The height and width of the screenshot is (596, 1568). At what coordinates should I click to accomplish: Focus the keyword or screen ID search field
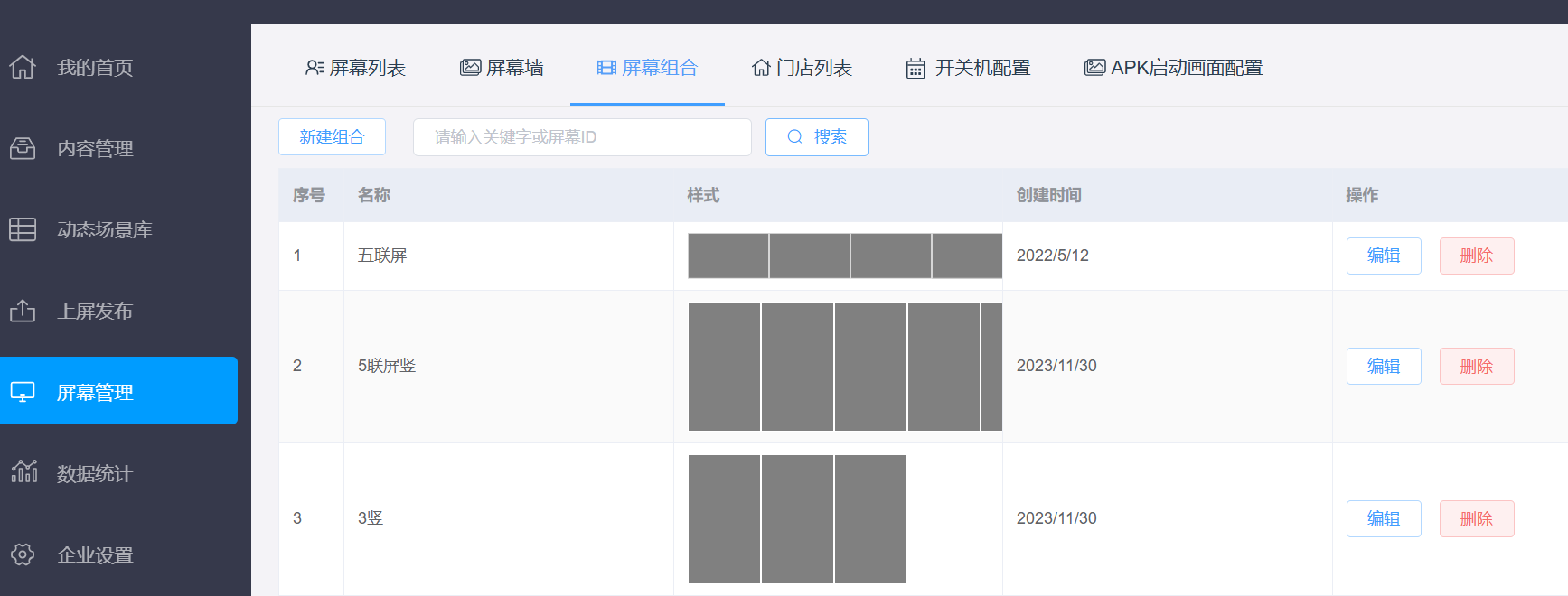582,137
